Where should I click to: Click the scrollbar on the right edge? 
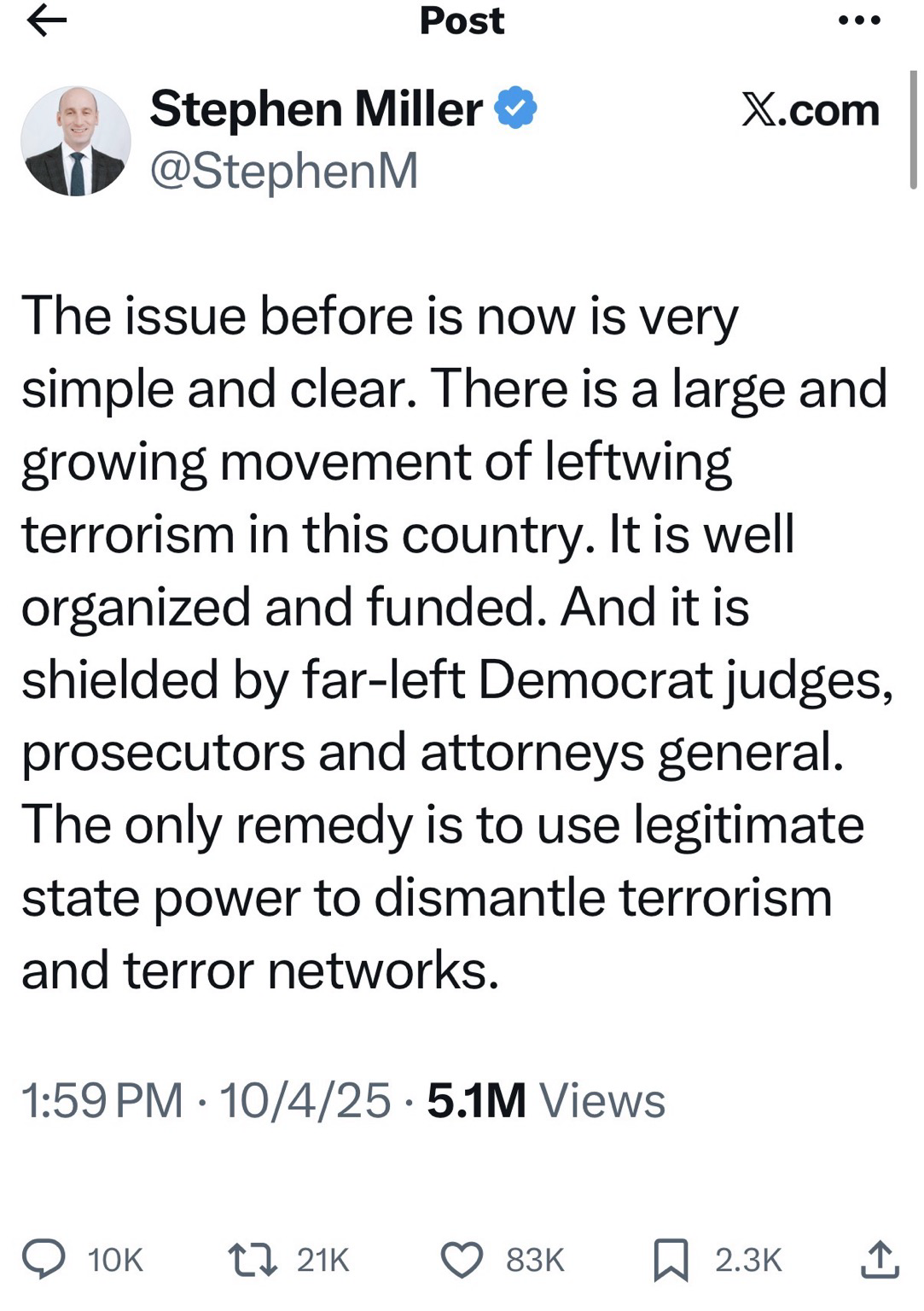(x=913, y=128)
